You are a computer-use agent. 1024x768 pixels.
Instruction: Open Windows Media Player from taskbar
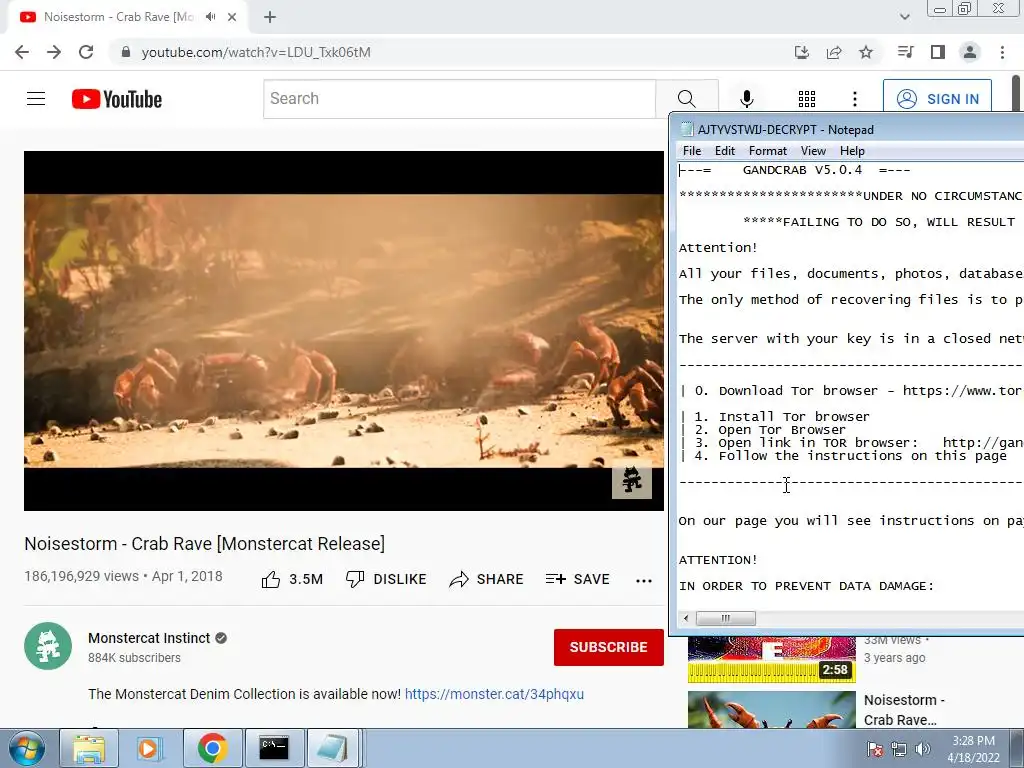click(x=148, y=748)
